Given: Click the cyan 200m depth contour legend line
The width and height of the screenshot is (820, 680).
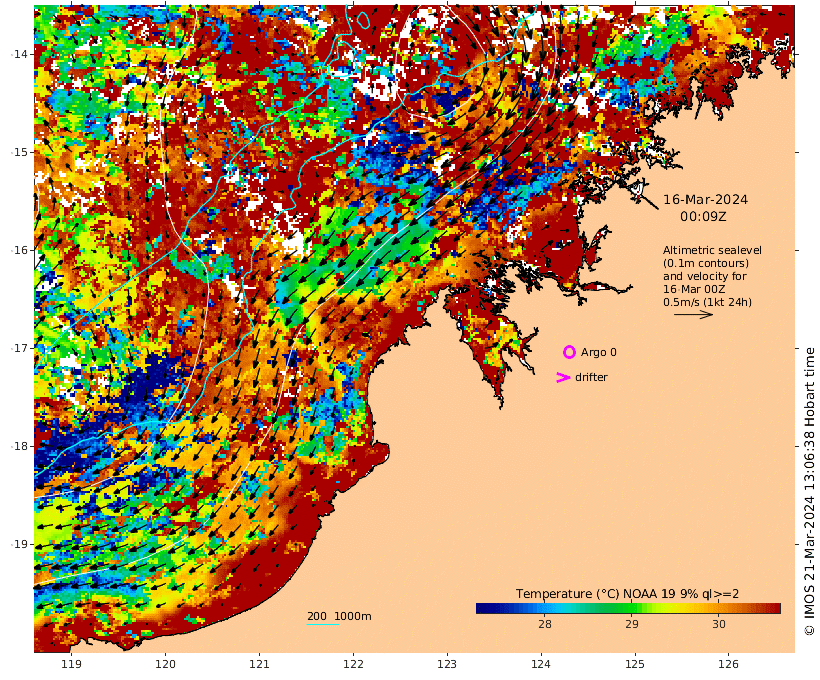Looking at the screenshot, I should click(x=323, y=624).
